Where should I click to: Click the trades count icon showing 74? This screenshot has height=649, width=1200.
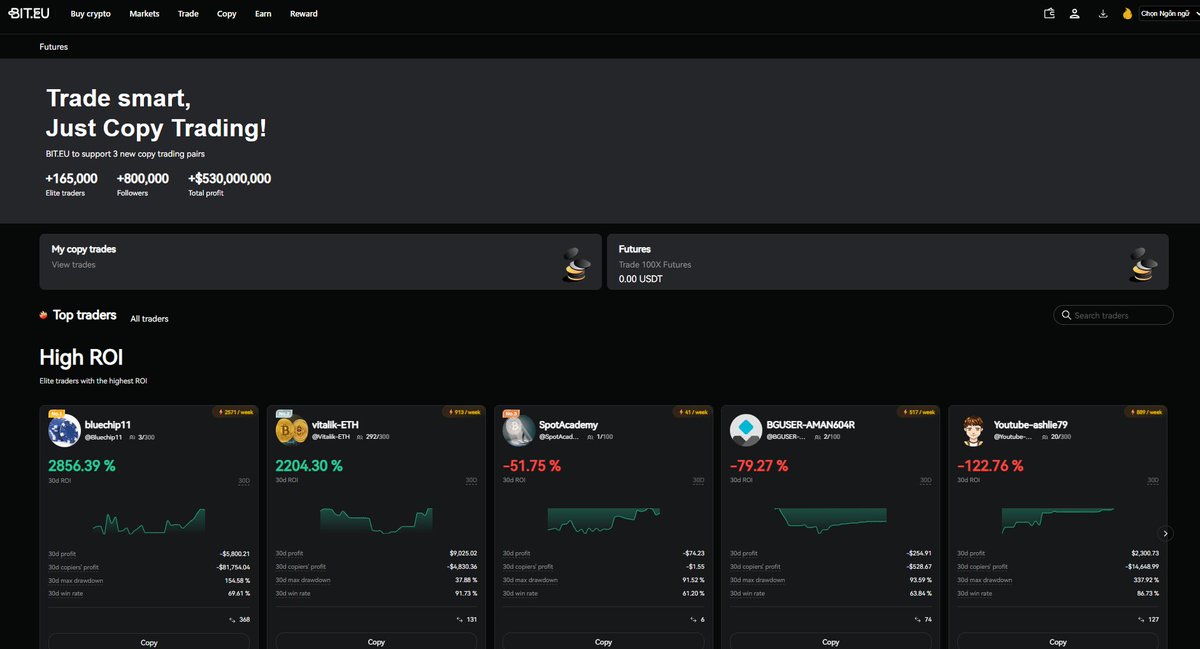(917, 620)
